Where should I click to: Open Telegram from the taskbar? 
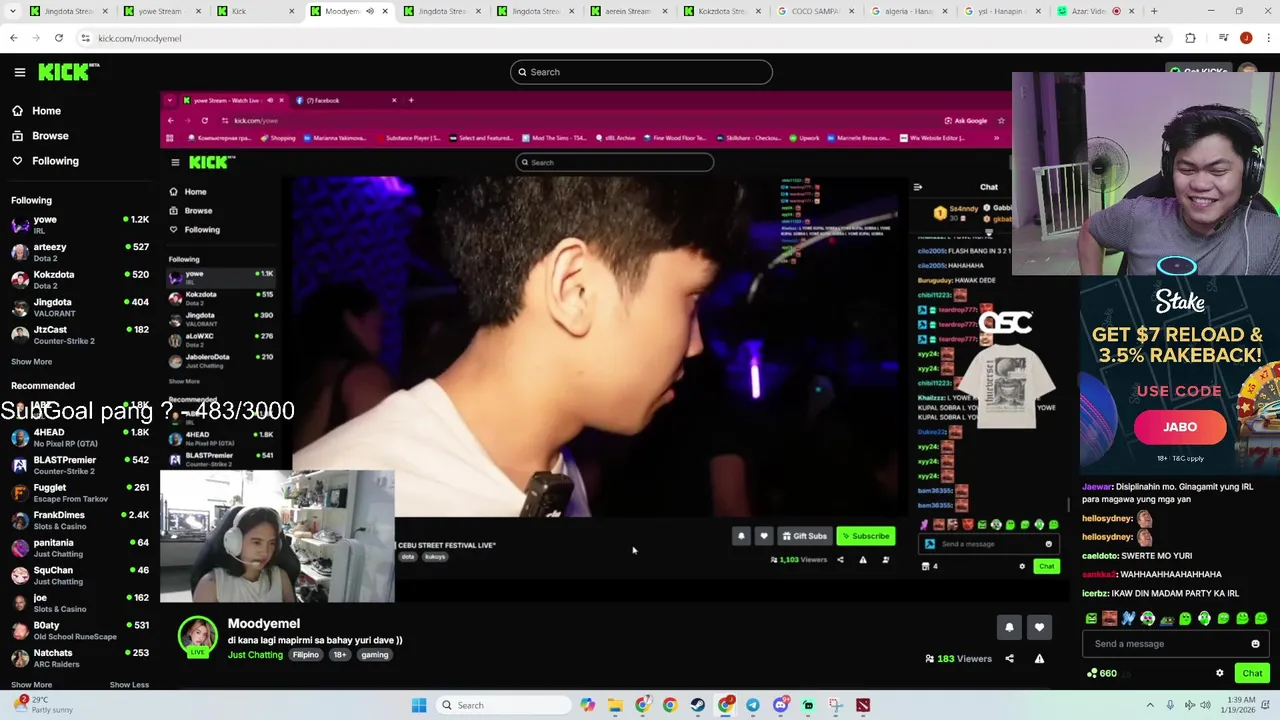tap(753, 705)
